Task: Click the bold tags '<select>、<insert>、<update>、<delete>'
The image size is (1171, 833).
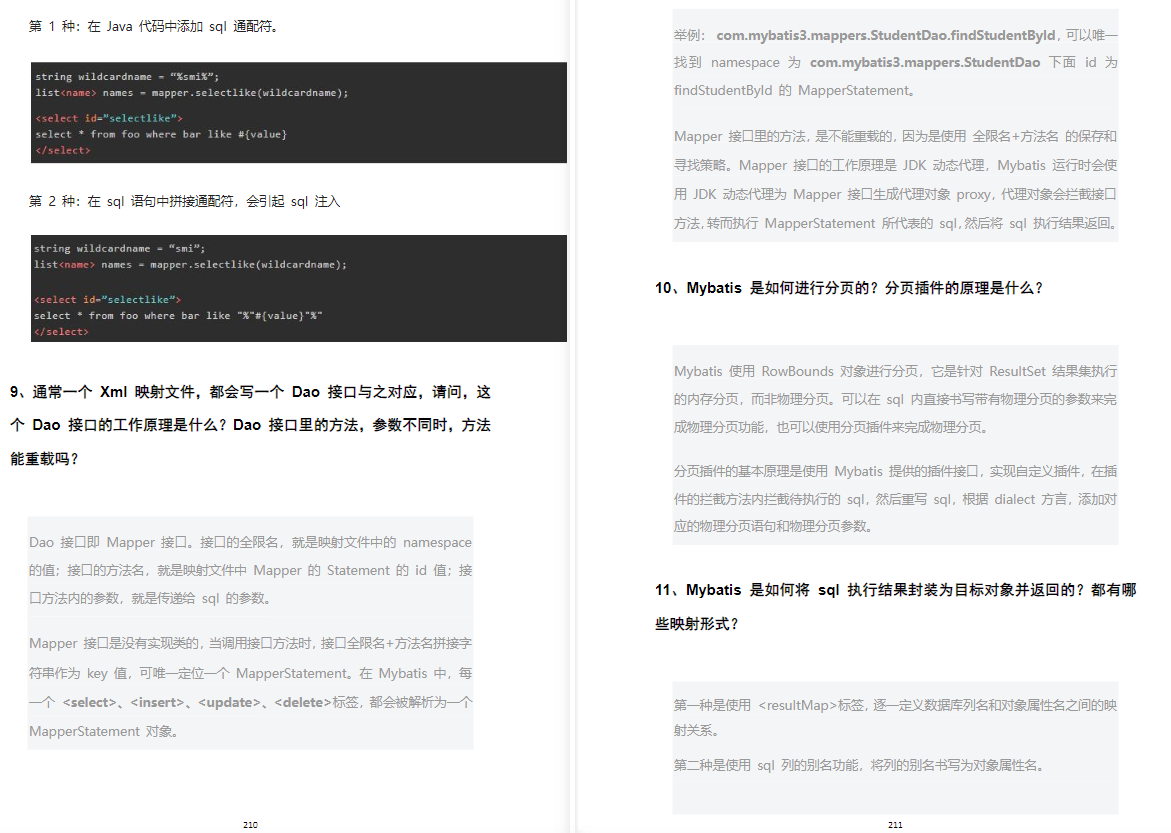Action: (x=197, y=702)
